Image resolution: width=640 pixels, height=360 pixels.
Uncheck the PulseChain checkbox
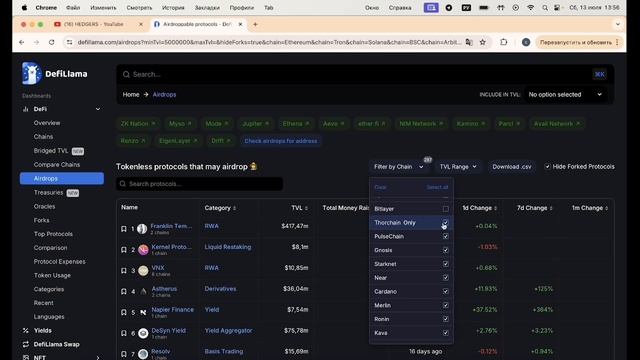click(446, 237)
